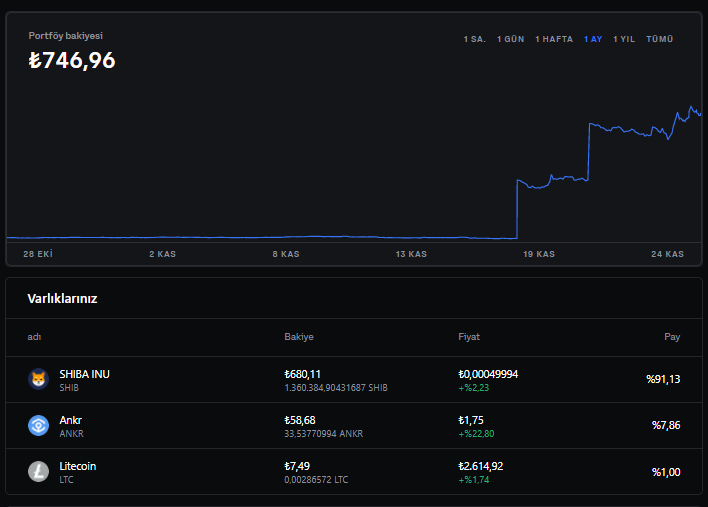Viewport: 708px width, 507px height.
Task: Click the 8 KAS axis date
Action: pos(286,254)
